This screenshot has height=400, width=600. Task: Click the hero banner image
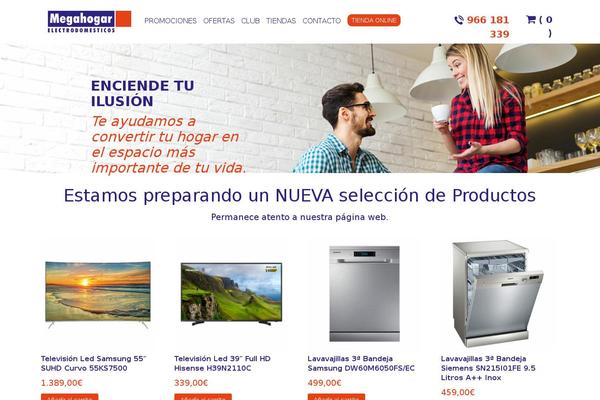coord(300,108)
